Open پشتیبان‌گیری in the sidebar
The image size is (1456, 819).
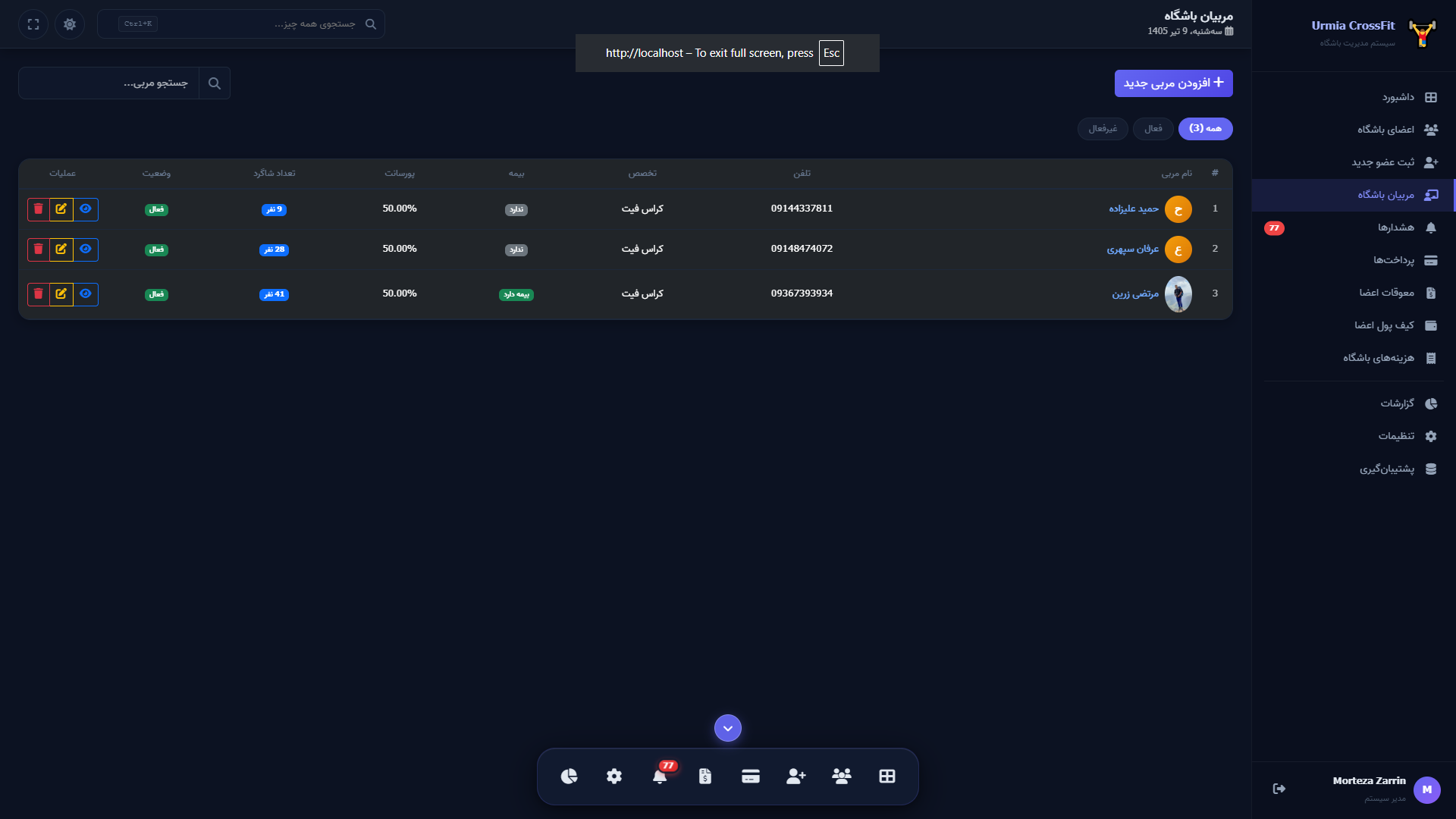pyautogui.click(x=1354, y=469)
